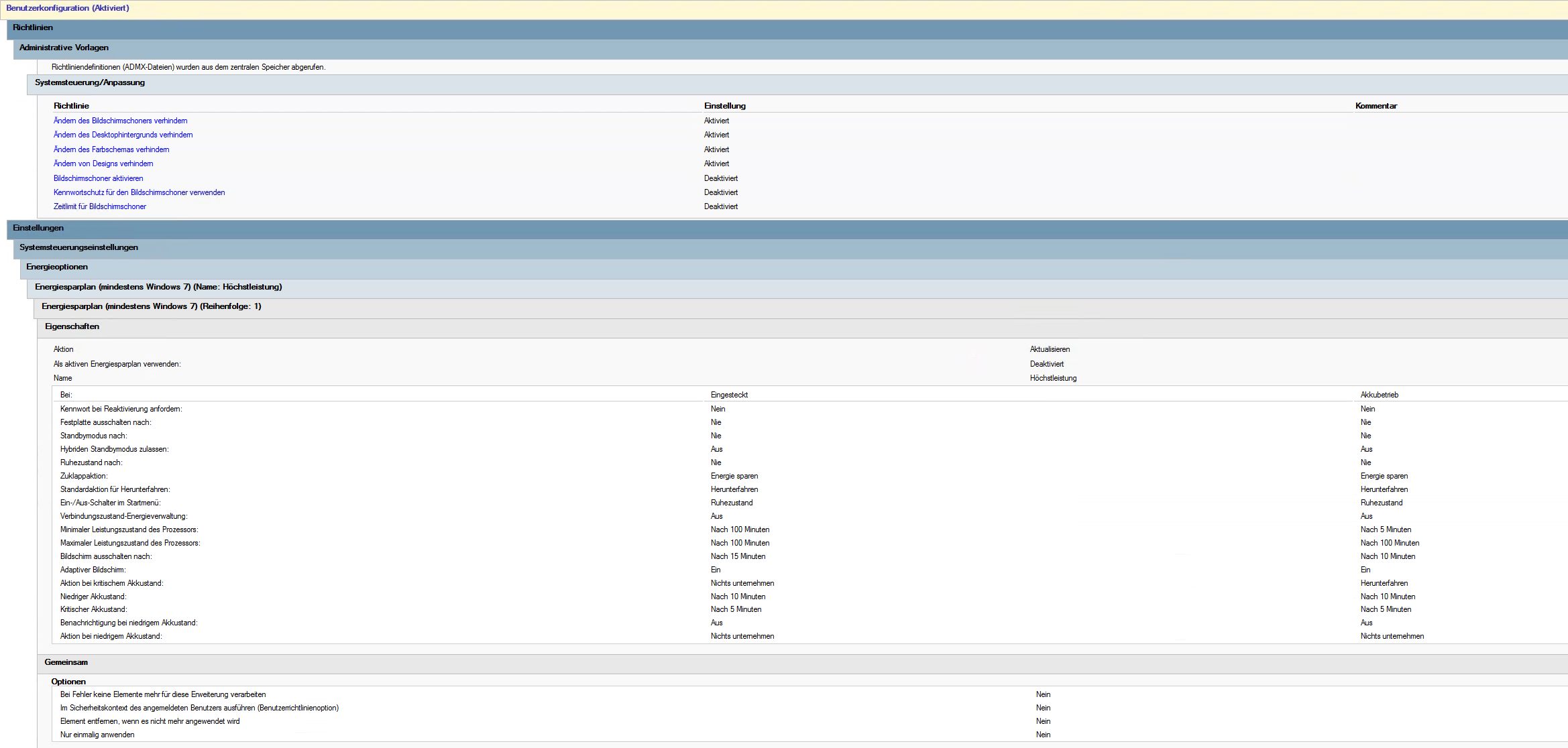Open 'Ändern des Desktophintergrunds verhindern' policy link

click(x=123, y=135)
